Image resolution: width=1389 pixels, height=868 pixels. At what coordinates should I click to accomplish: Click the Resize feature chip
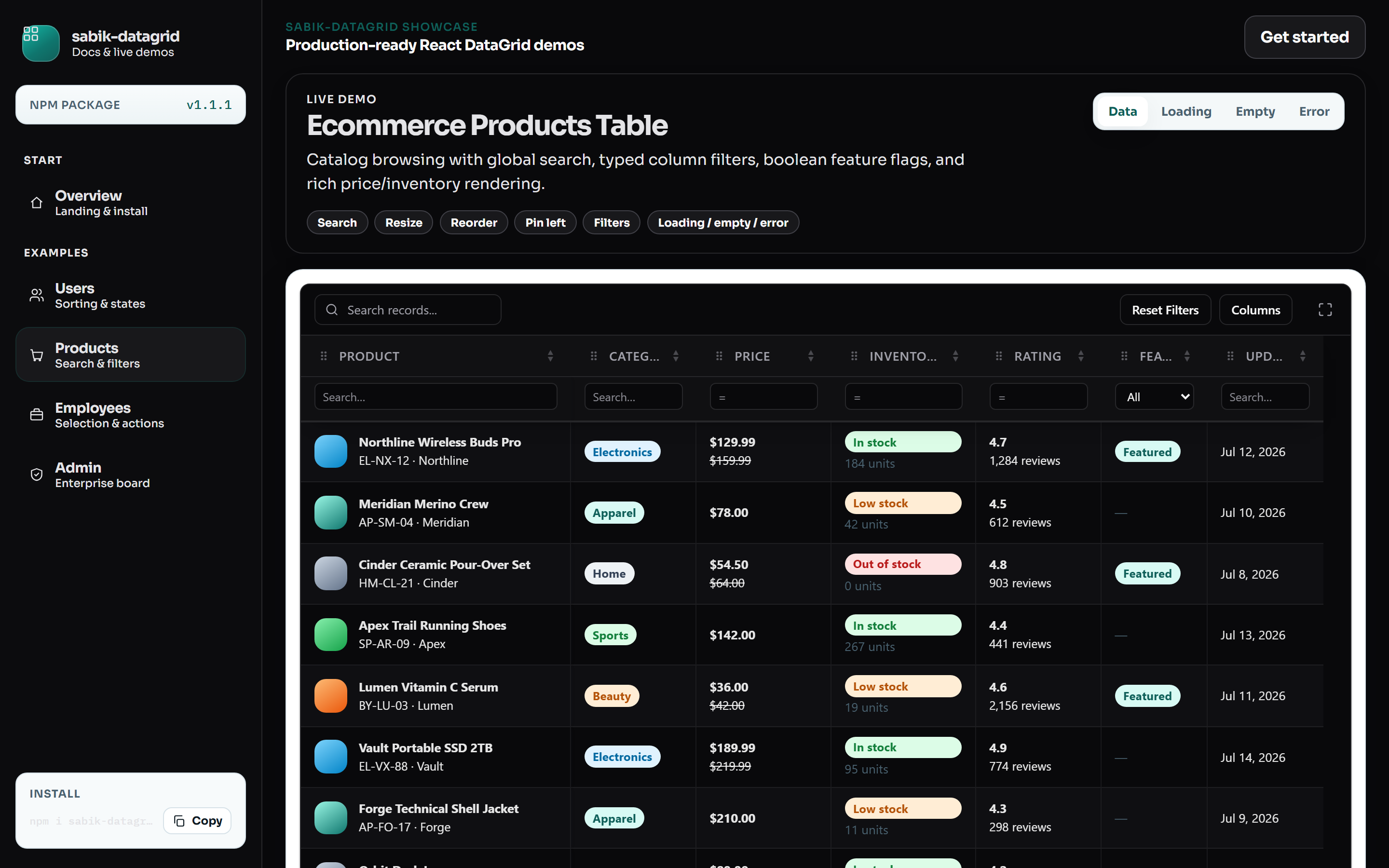404,222
